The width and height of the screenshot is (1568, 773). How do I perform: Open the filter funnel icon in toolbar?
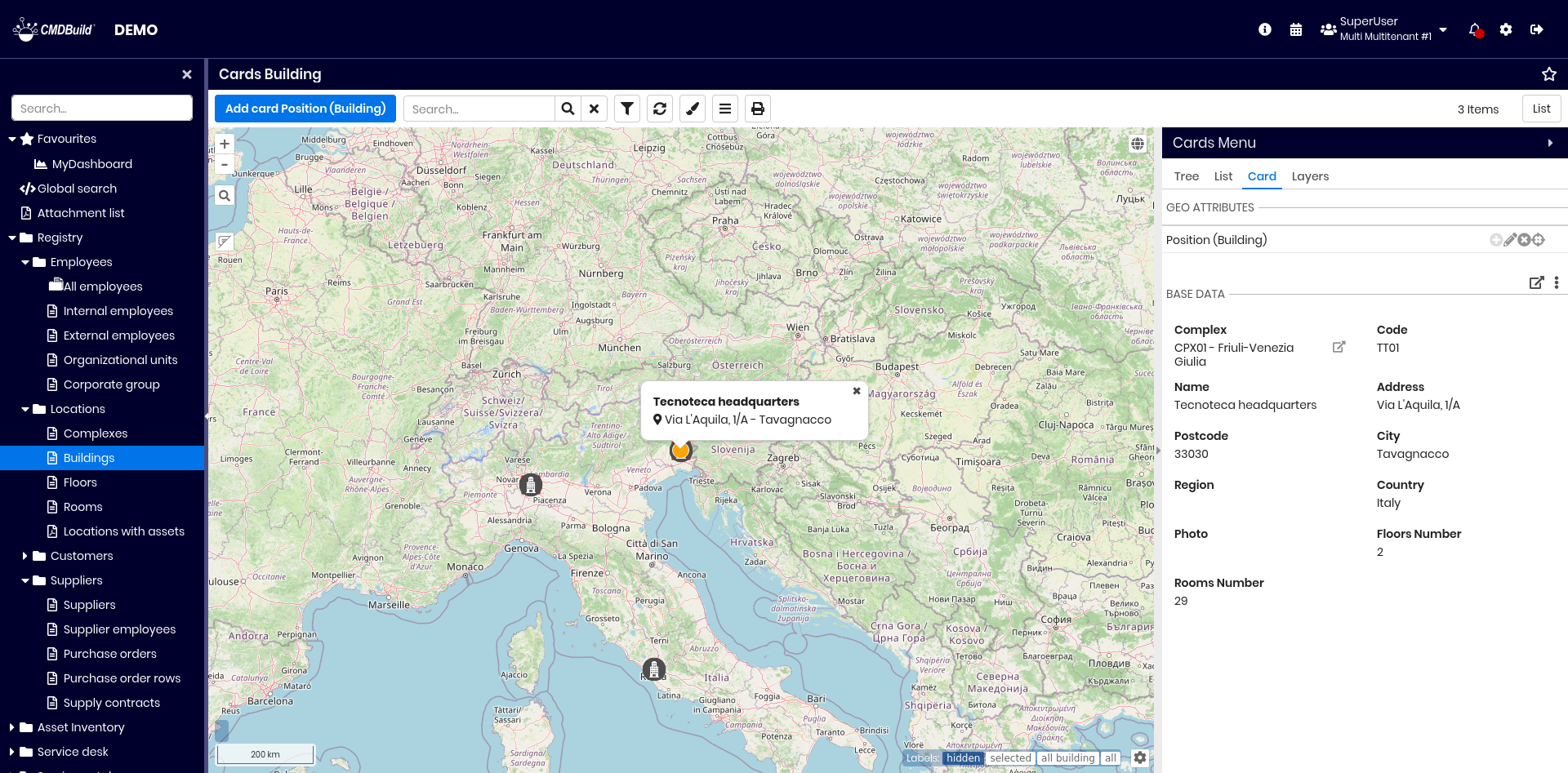click(627, 109)
